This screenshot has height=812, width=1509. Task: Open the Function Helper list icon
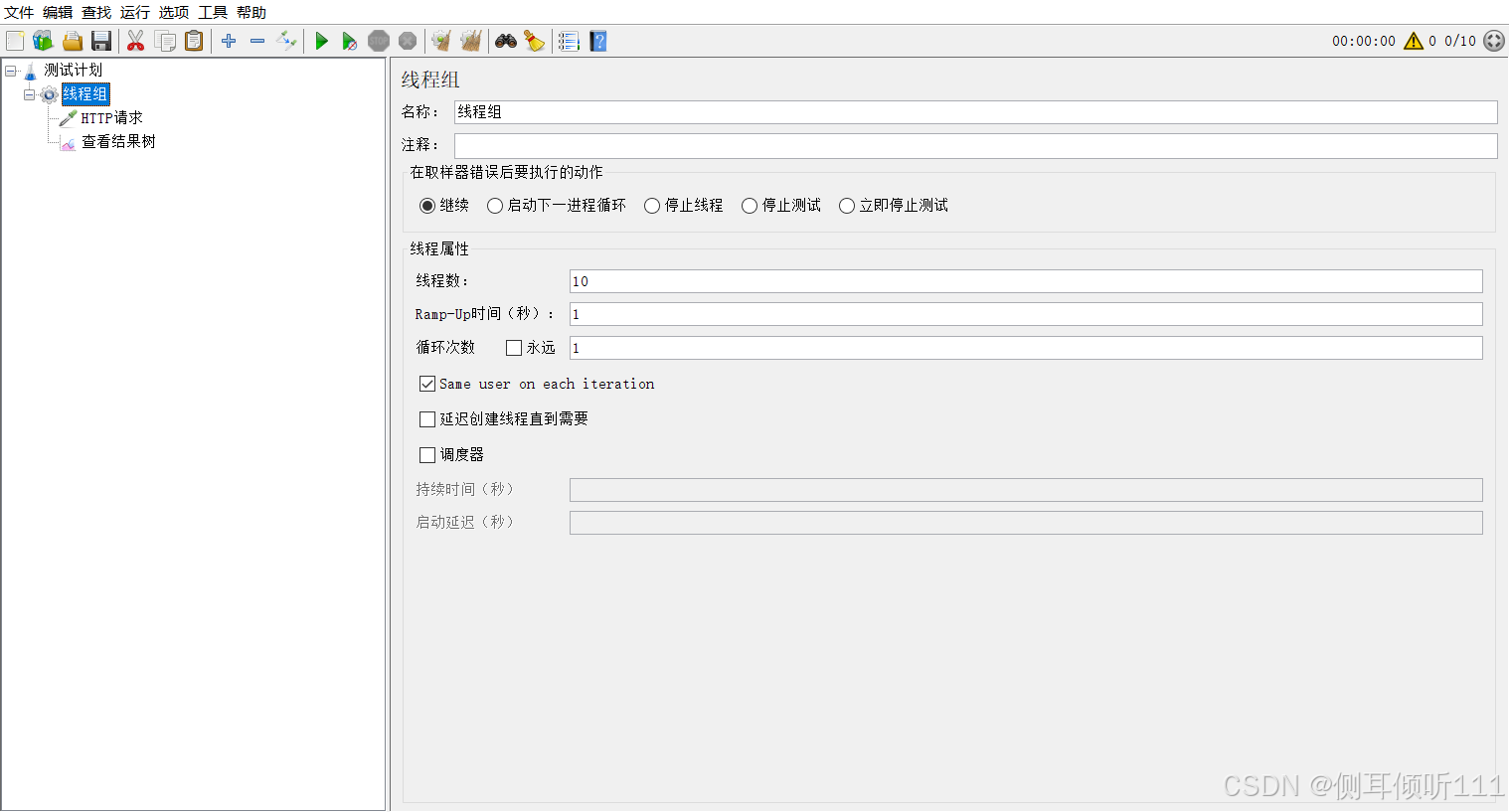tap(569, 41)
